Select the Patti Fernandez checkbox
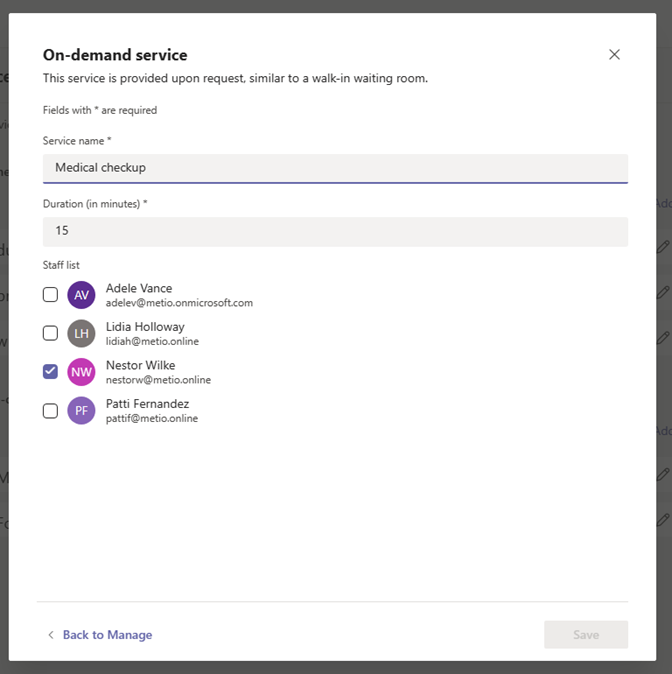672x674 pixels. (50, 410)
